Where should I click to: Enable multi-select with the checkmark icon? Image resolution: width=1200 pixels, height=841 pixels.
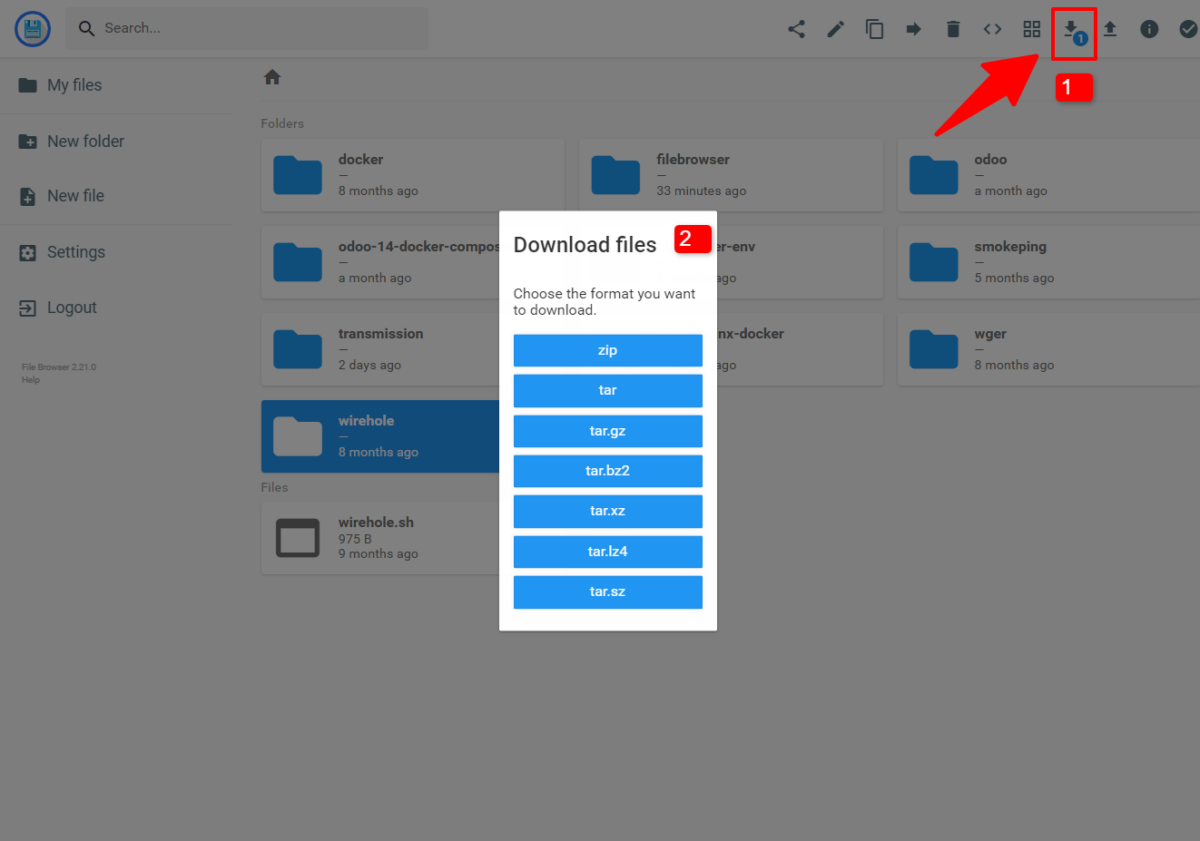coord(1188,28)
